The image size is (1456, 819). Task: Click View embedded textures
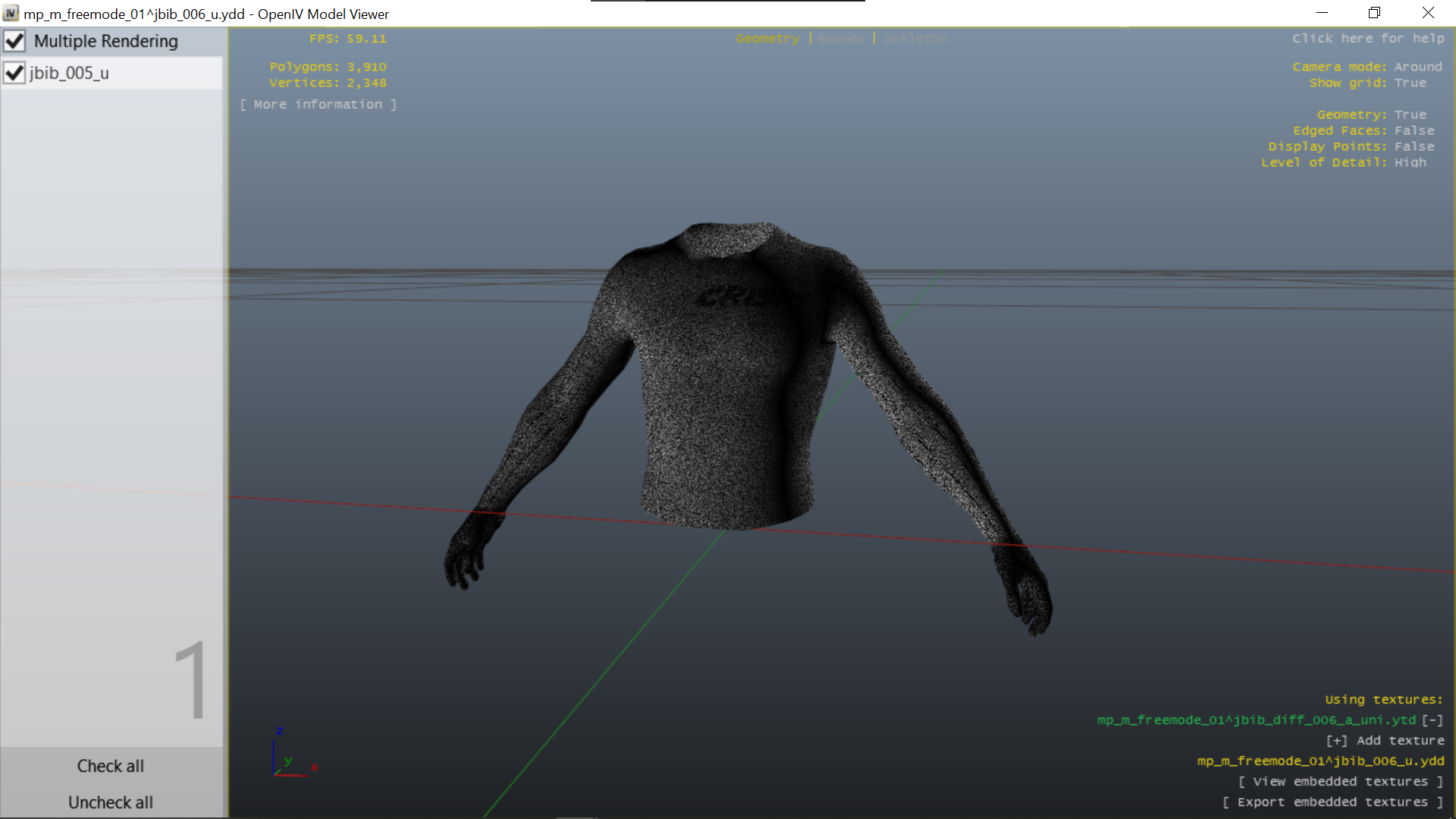tap(1340, 782)
